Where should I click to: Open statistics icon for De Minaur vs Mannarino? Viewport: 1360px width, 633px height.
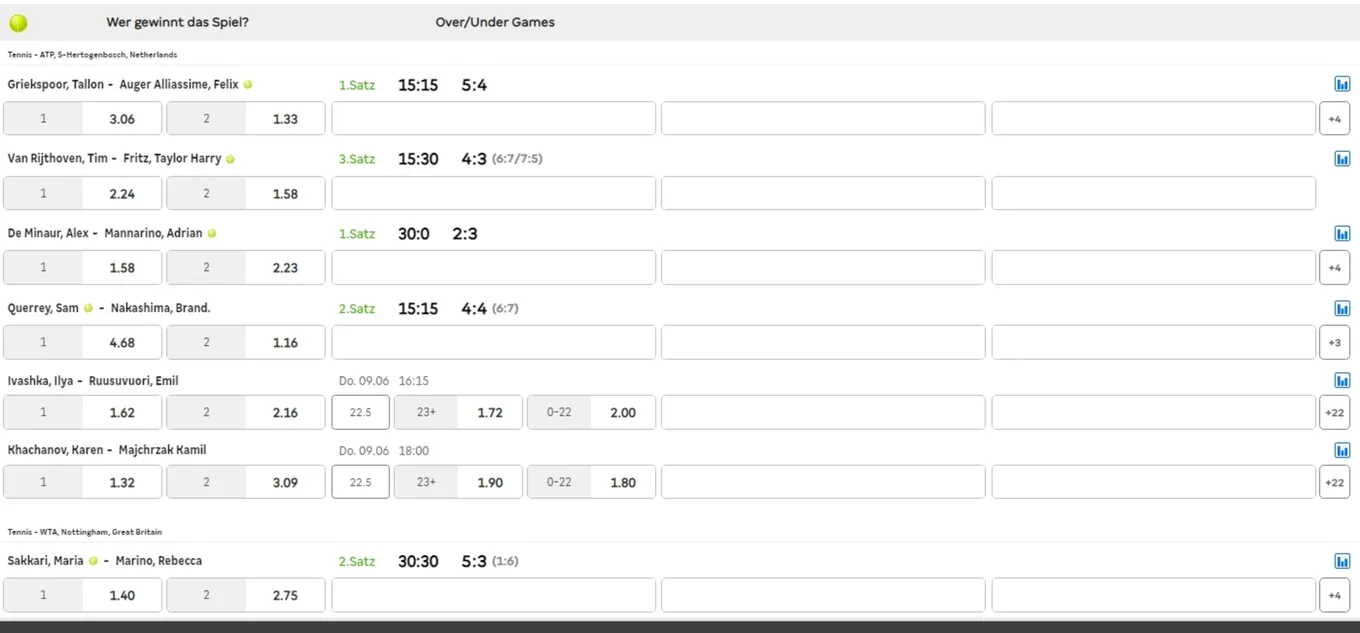1342,233
